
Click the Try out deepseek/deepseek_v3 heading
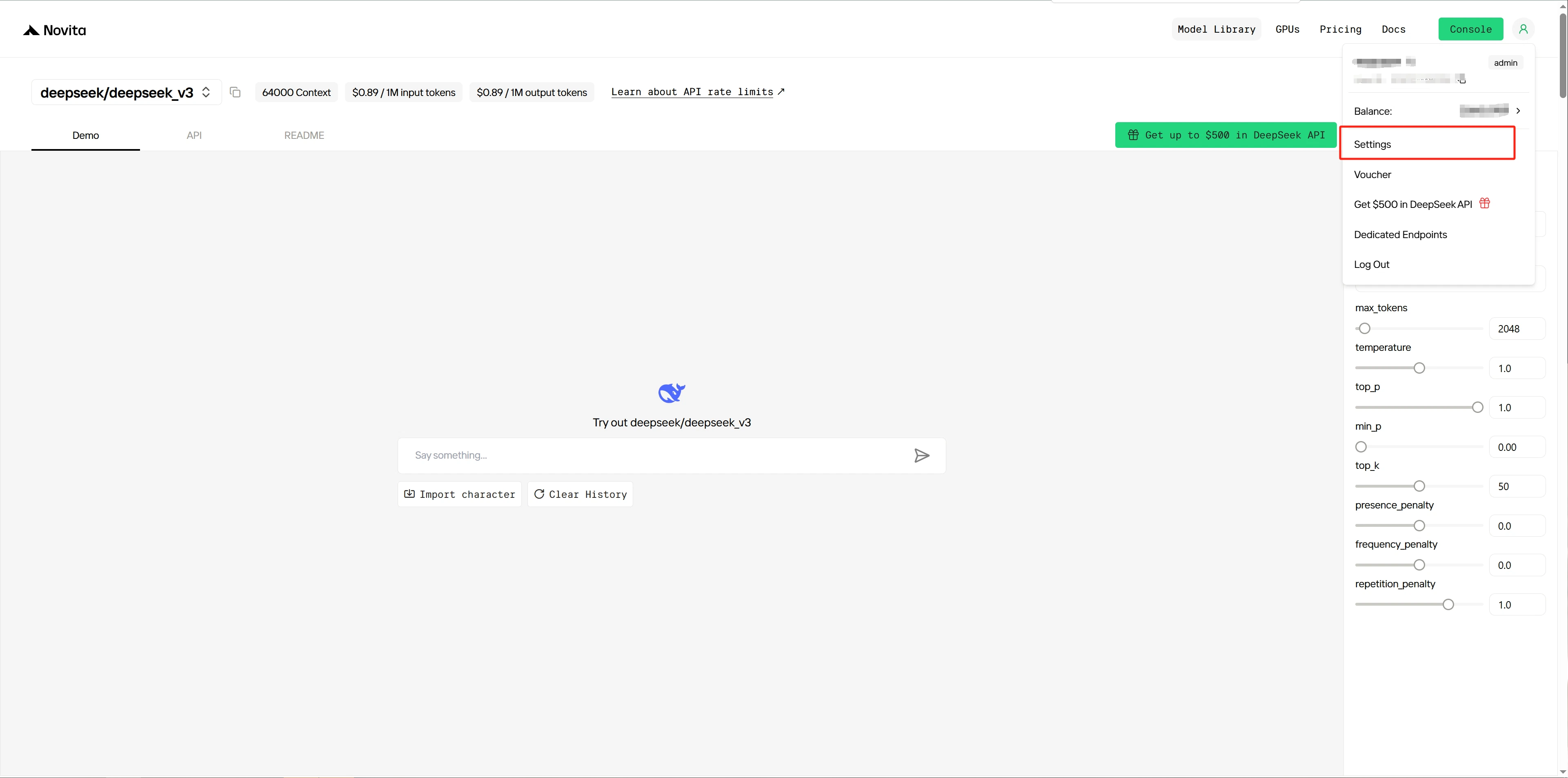click(672, 422)
